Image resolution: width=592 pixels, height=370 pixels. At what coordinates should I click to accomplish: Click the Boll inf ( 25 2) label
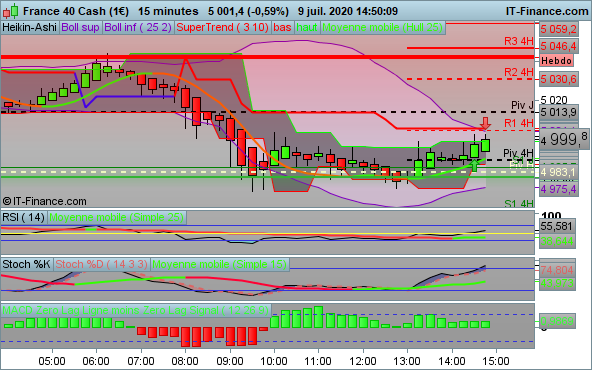click(x=138, y=28)
